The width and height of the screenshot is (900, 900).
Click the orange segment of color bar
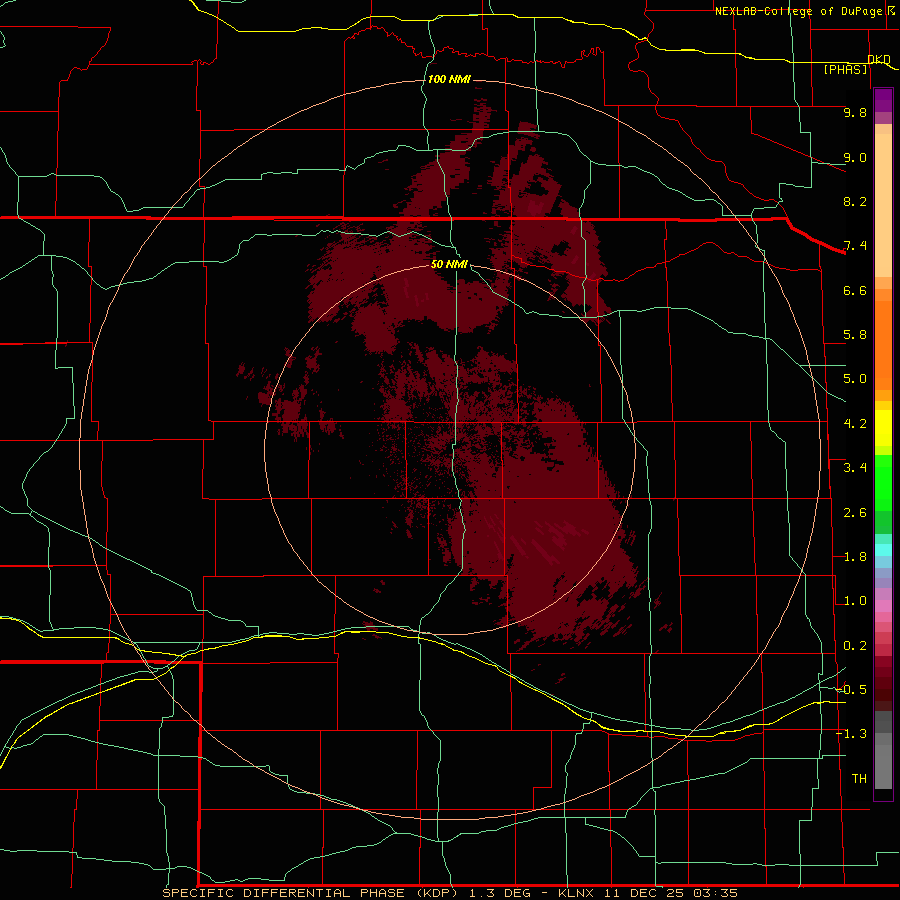[x=883, y=346]
